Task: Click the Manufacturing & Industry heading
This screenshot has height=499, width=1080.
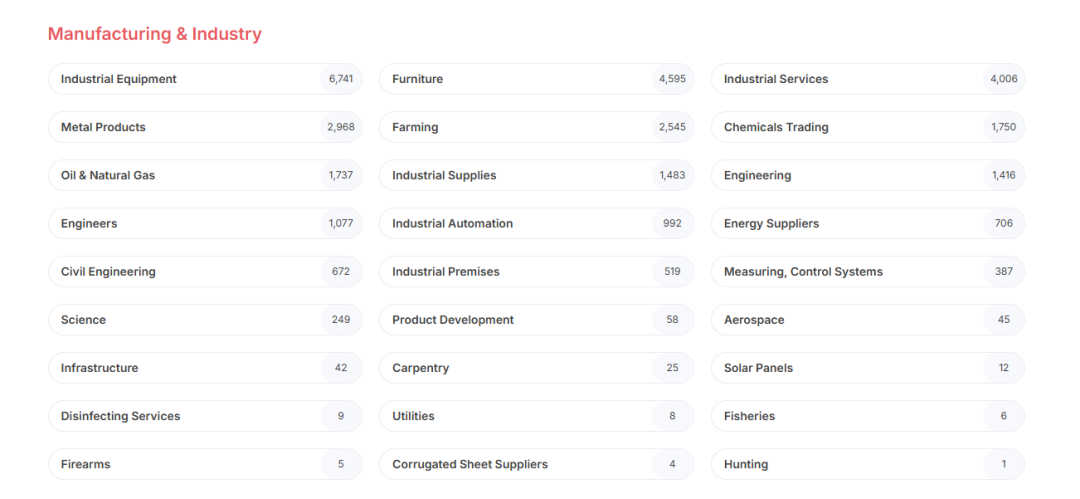Action: coord(155,34)
